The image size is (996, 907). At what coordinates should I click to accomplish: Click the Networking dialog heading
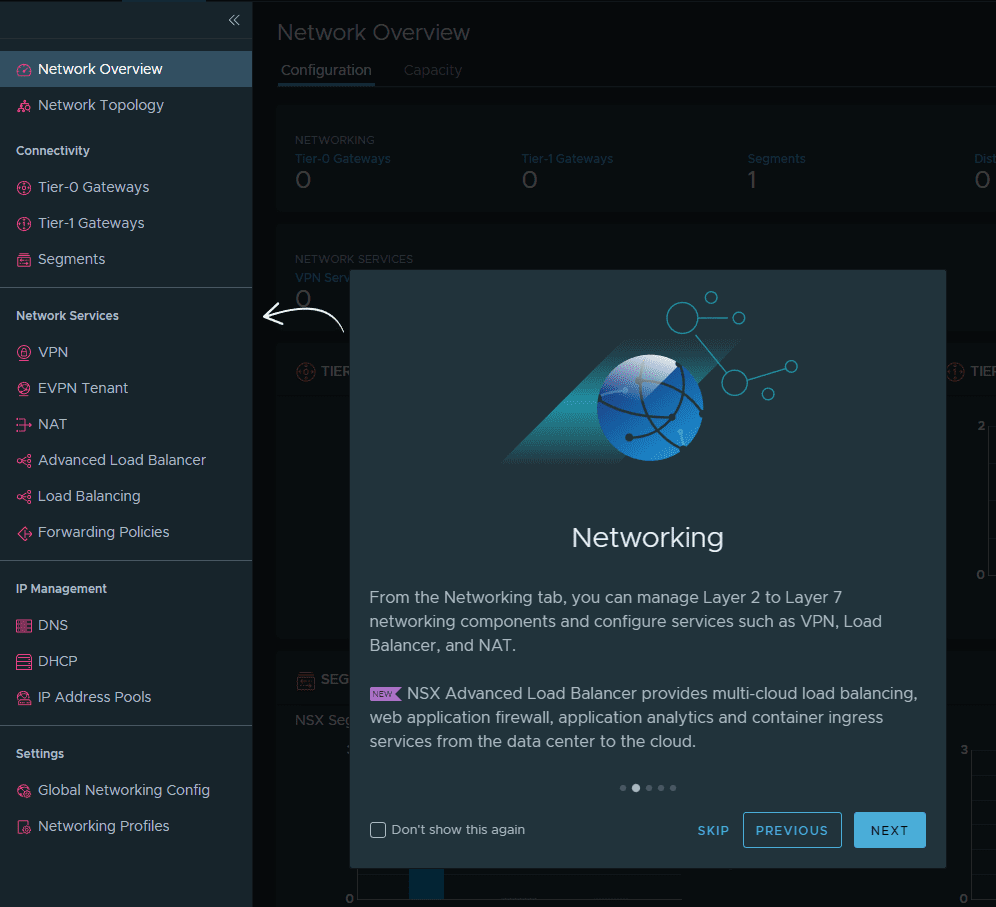647,538
